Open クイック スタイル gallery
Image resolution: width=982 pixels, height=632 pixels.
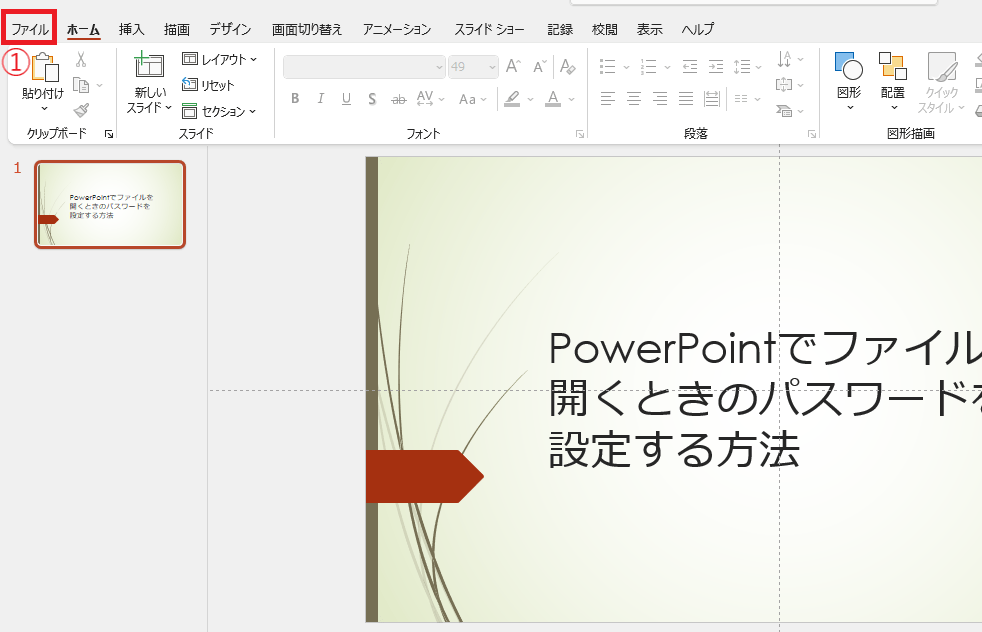941,83
